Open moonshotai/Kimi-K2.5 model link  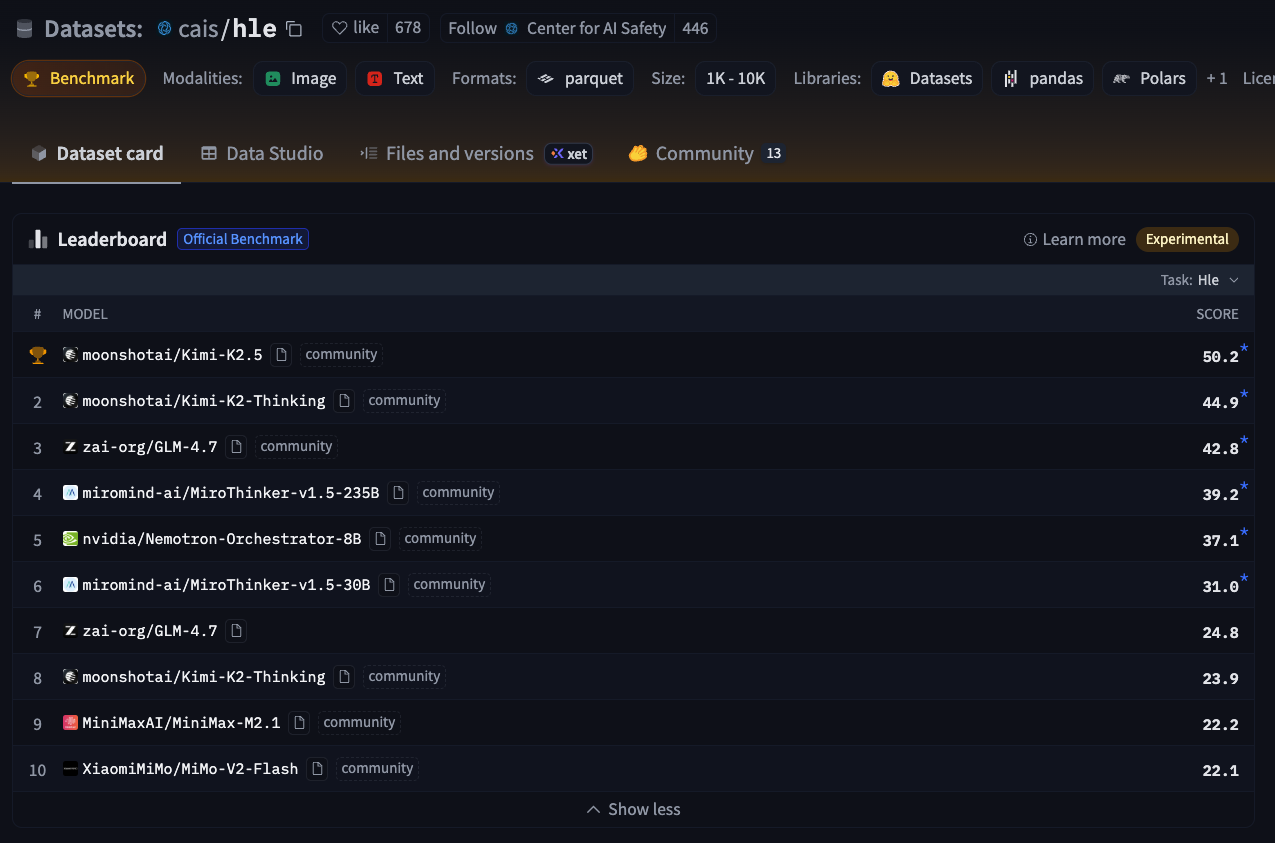172,355
